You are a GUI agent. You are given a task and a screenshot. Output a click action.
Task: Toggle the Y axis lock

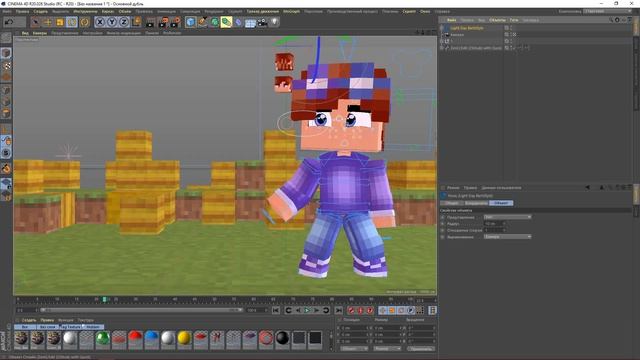pos(112,22)
